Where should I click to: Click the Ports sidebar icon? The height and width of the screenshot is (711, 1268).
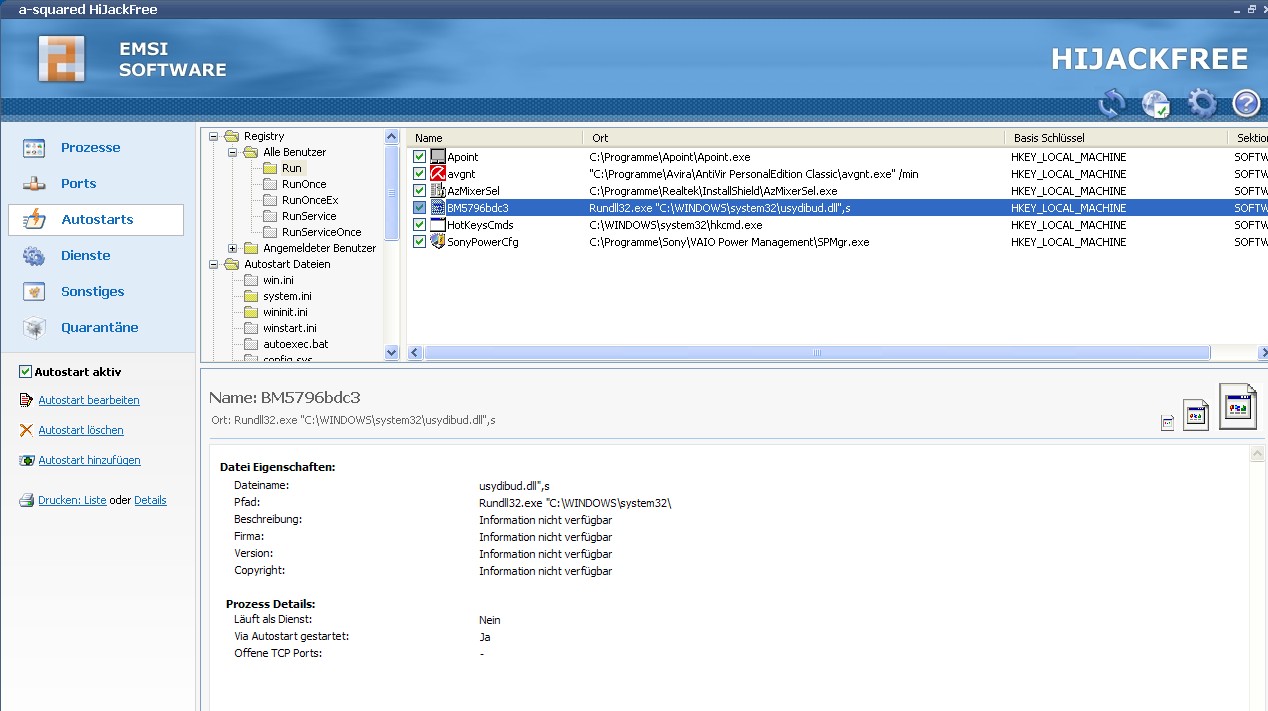(x=34, y=184)
